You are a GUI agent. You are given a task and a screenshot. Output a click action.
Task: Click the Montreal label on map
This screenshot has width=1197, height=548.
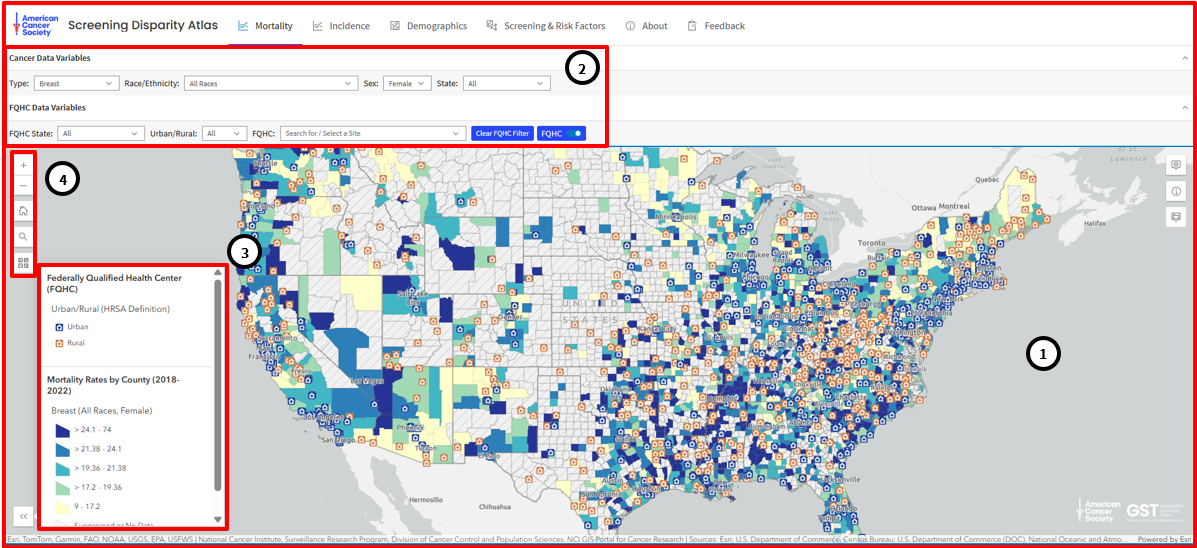click(954, 207)
